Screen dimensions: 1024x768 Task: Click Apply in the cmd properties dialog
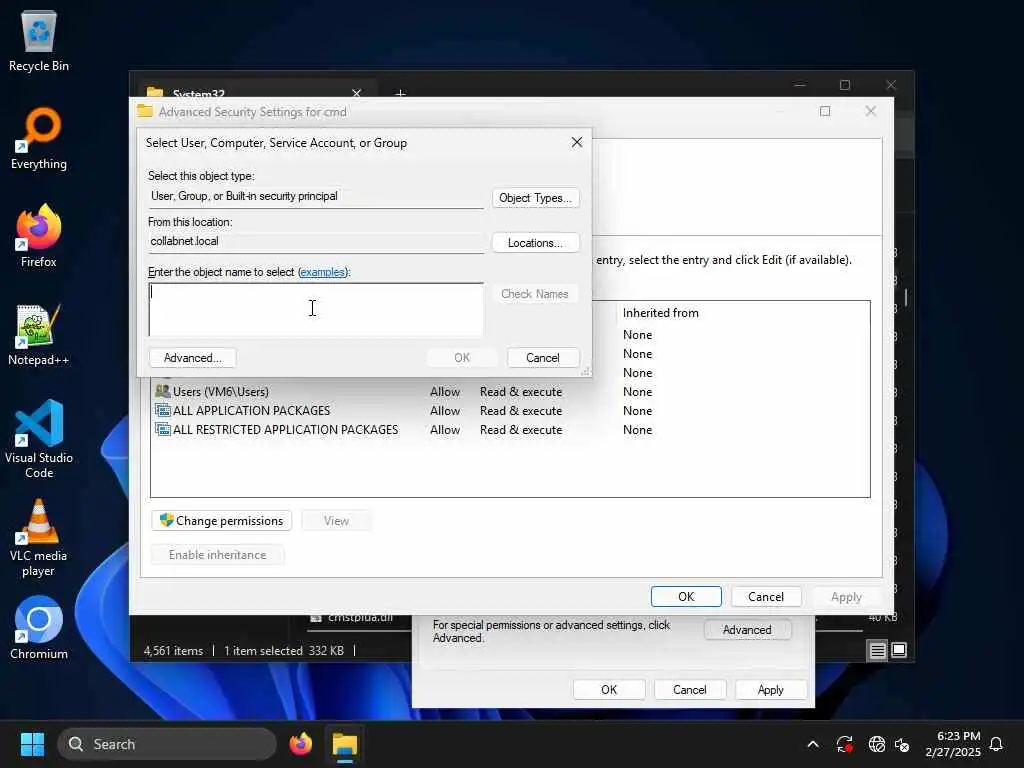click(771, 690)
